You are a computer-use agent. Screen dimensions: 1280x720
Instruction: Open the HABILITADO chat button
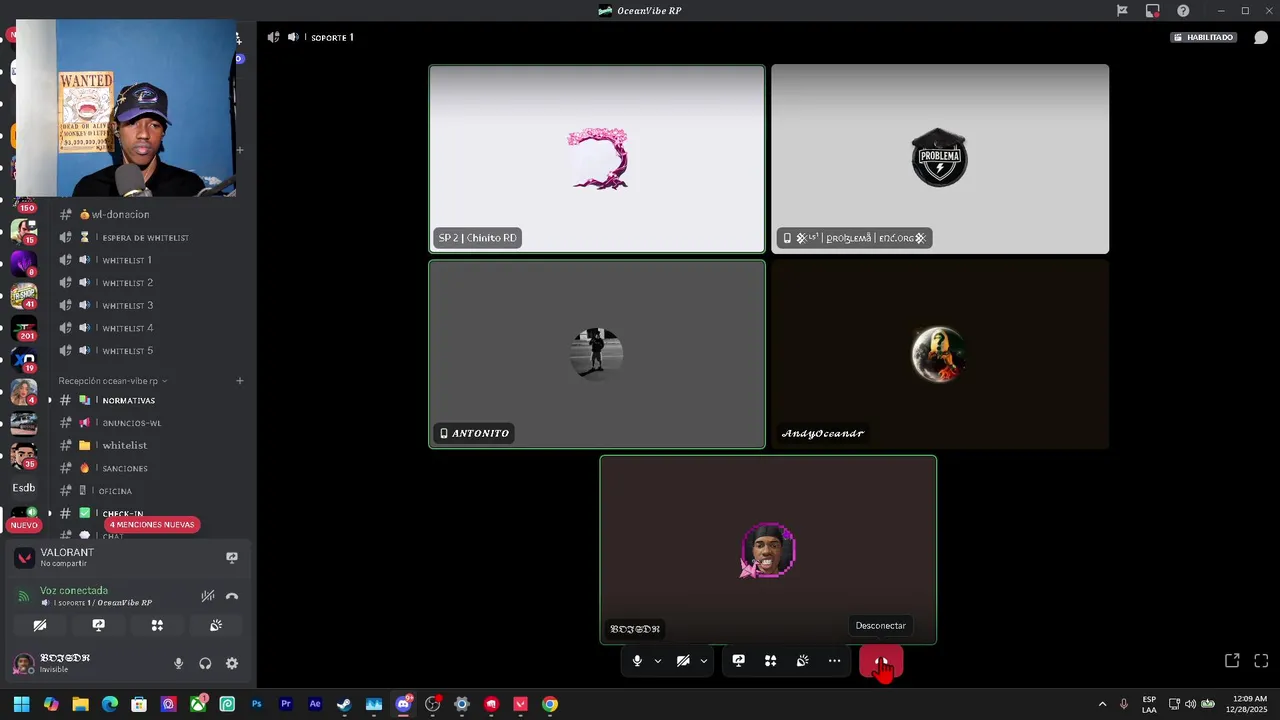[1204, 37]
